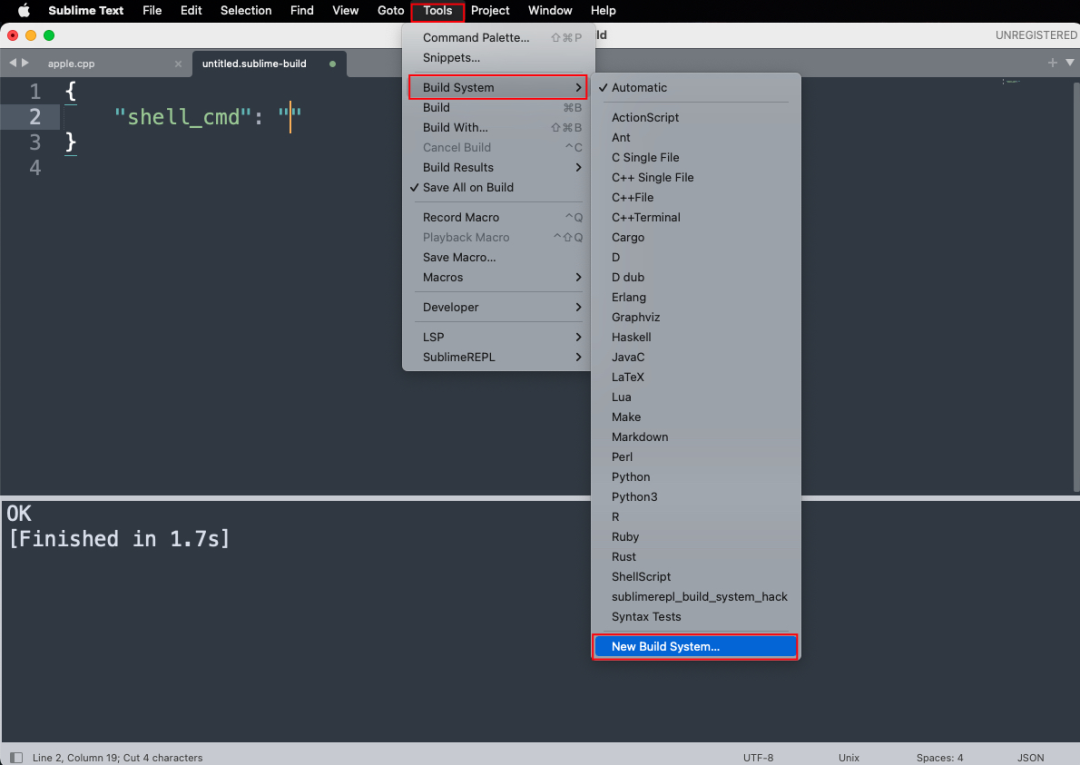1080x765 pixels.
Task: Select C++File build system
Action: point(696,197)
